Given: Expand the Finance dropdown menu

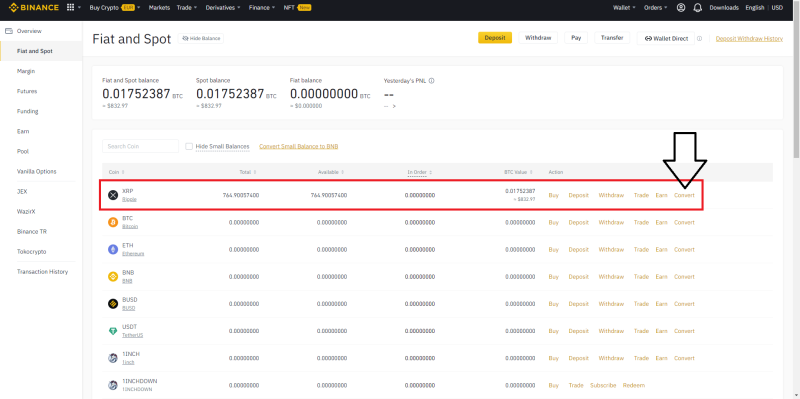Looking at the screenshot, I should point(262,8).
